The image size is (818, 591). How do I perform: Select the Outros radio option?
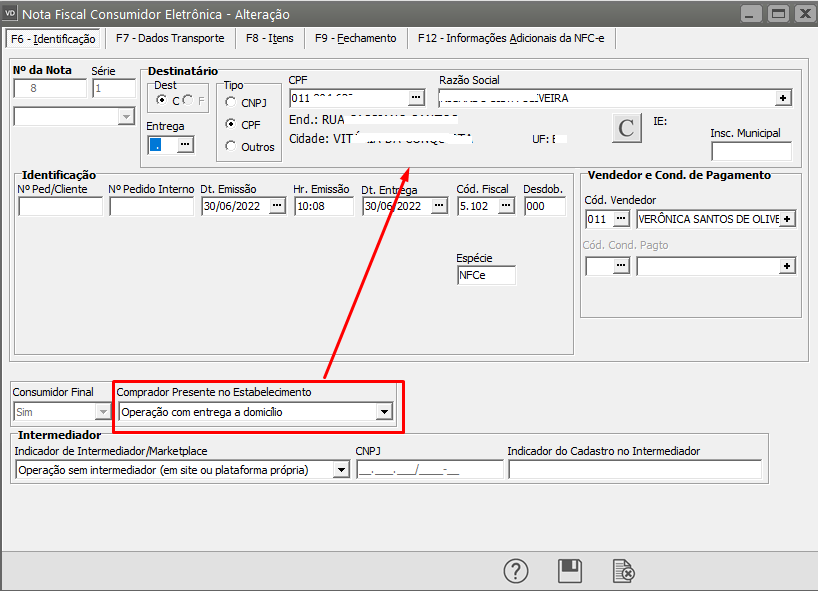(231, 147)
